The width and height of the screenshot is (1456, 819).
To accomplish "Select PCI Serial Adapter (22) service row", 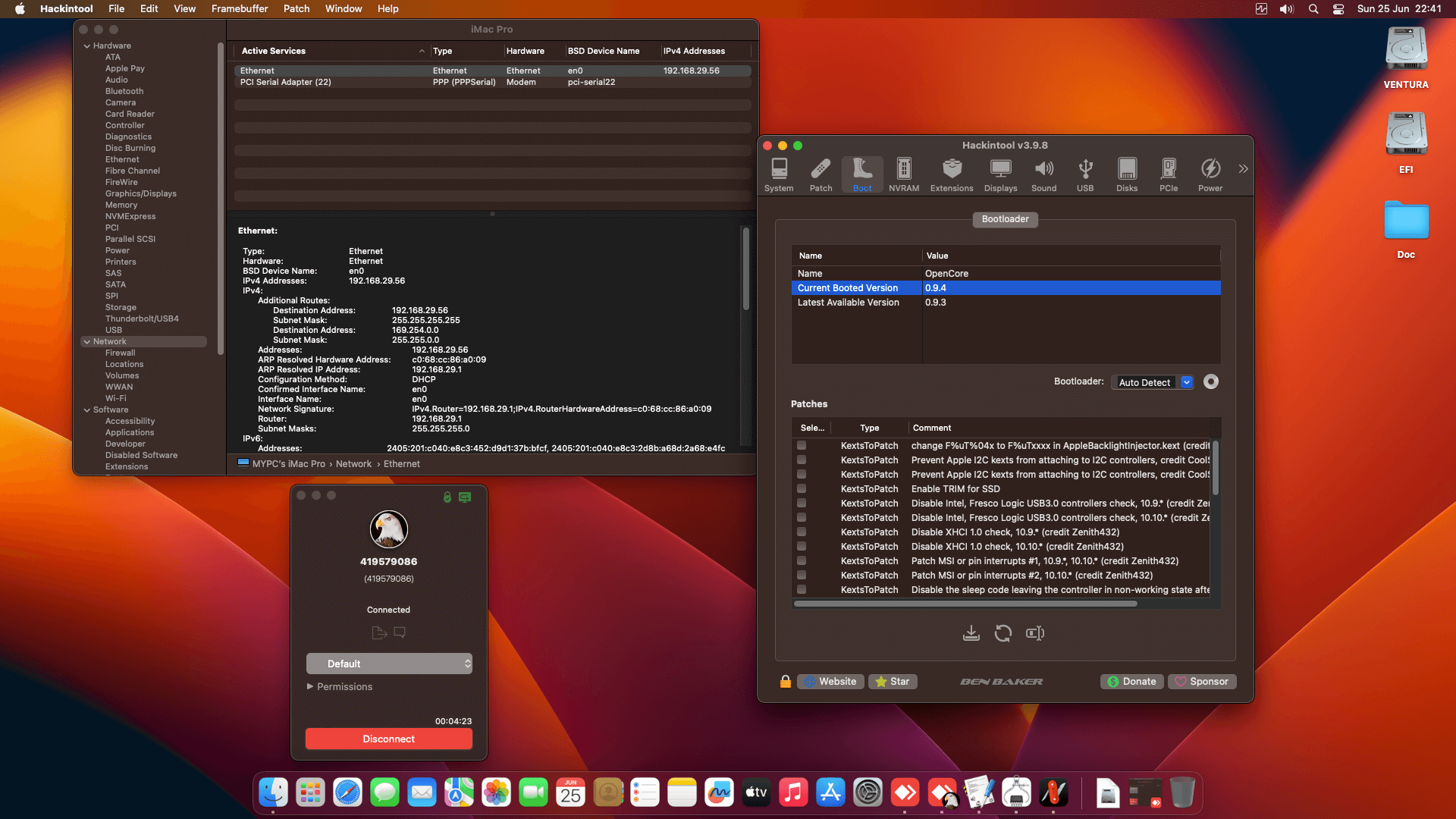I will (493, 82).
